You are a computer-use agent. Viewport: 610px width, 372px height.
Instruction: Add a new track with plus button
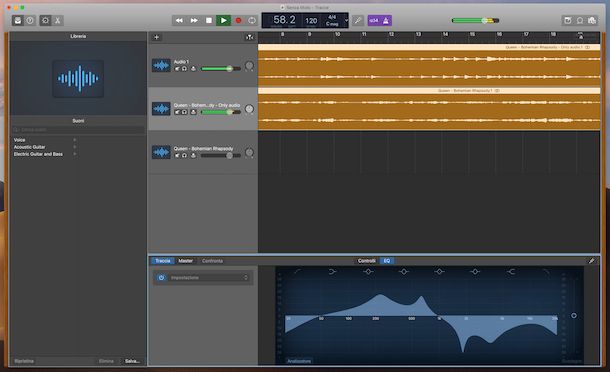tap(156, 37)
